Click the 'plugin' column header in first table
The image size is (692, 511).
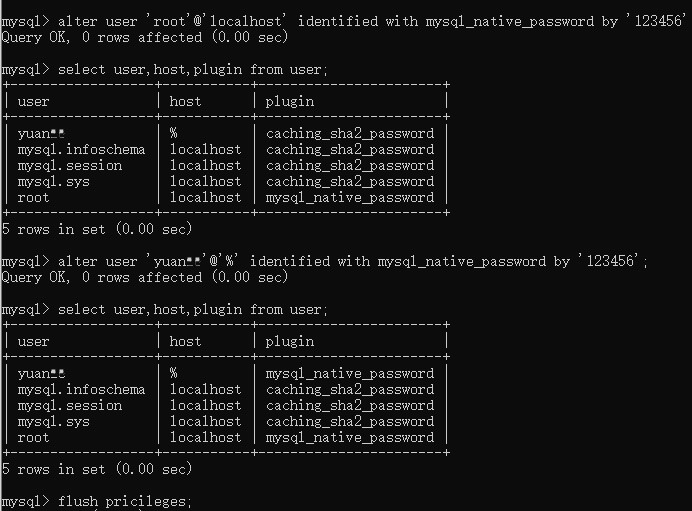pyautogui.click(x=290, y=102)
